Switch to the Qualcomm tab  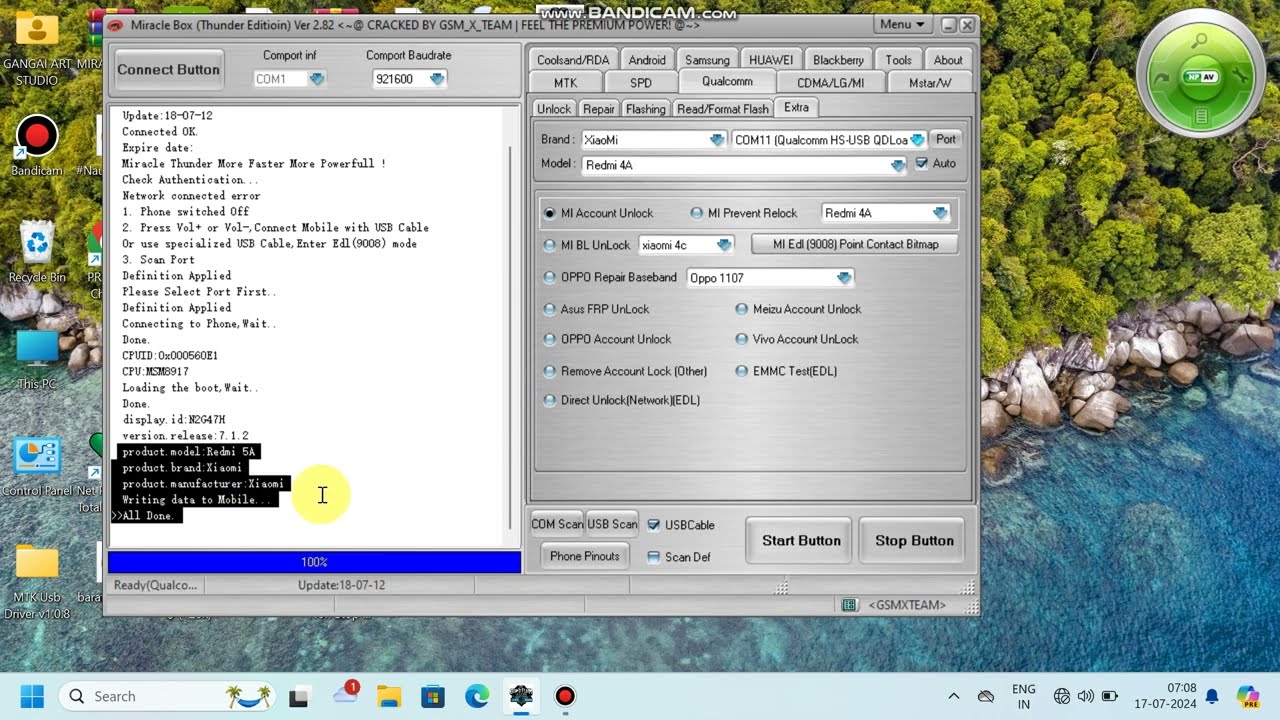(727, 82)
